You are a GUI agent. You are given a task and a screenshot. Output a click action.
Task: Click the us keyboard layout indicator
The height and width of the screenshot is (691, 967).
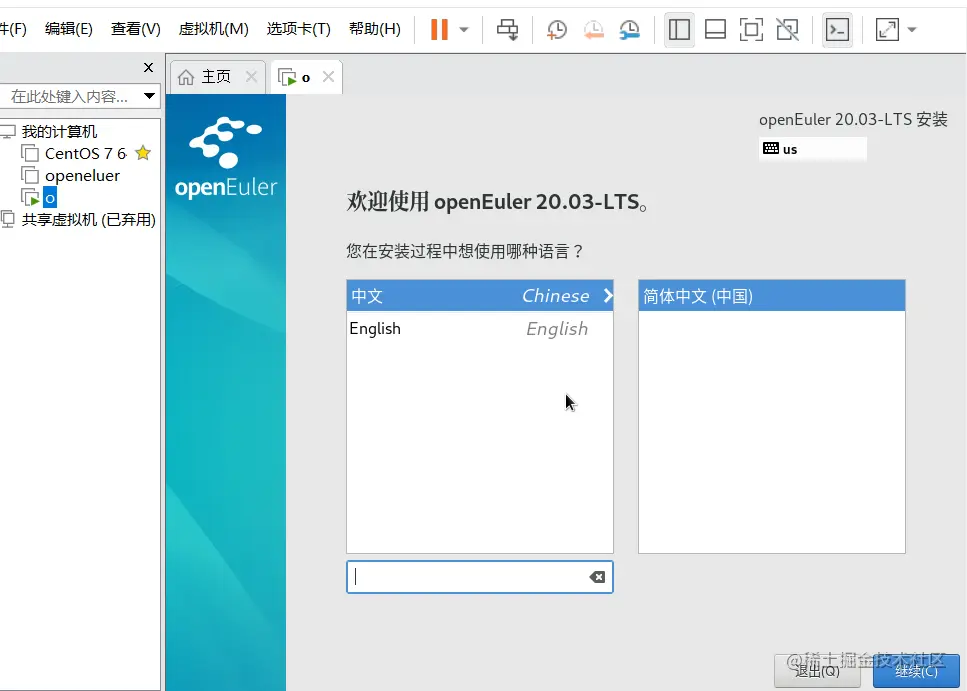[x=812, y=149]
